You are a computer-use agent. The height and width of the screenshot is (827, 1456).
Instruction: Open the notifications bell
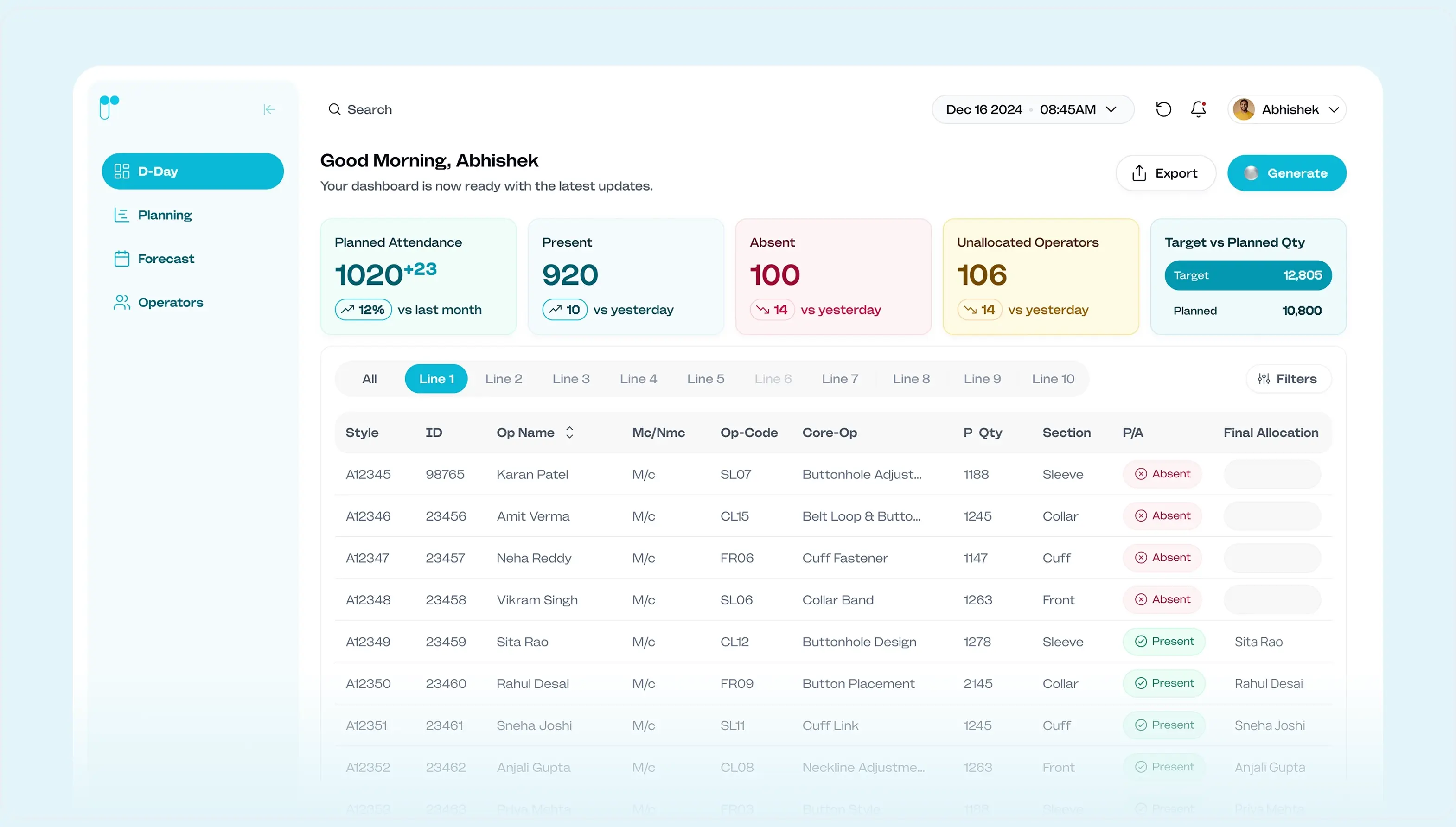tap(1198, 109)
